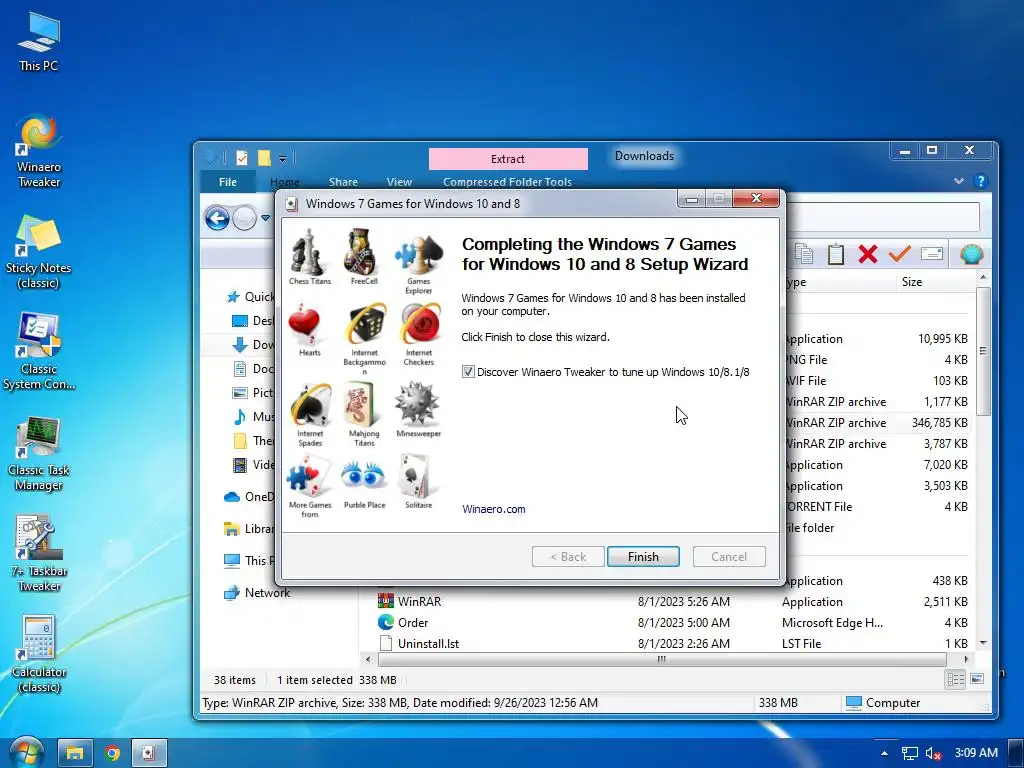Click the Minesweeper icon
The height and width of the screenshot is (768, 1024).
418,404
